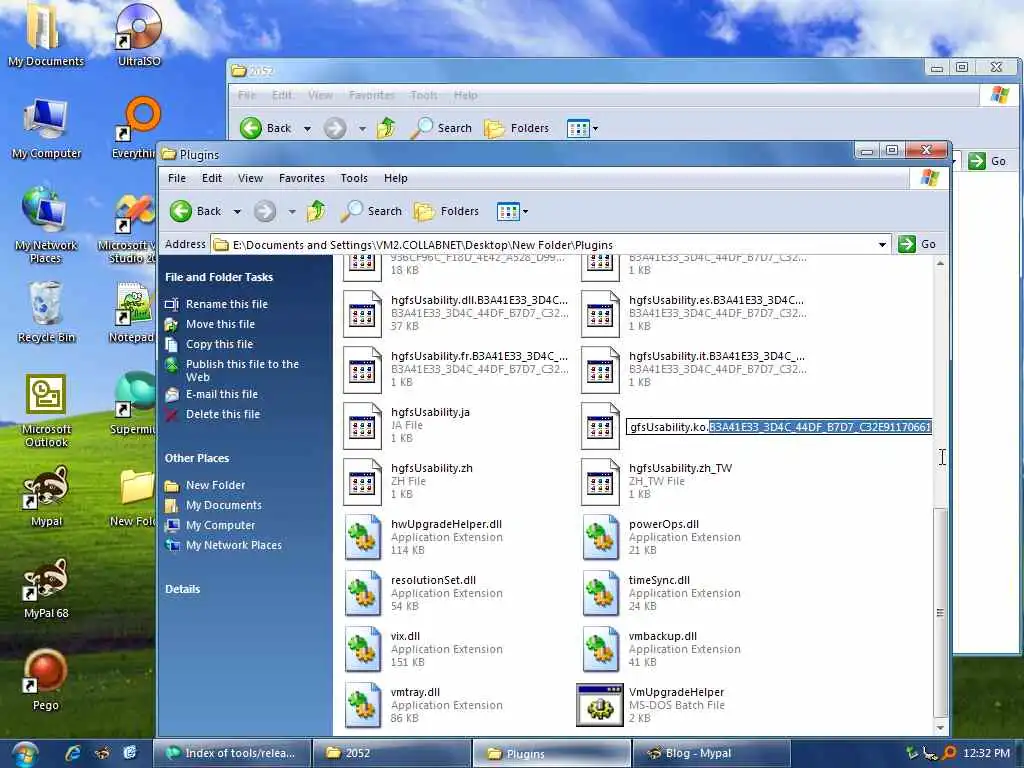Click Search in the 2052 window toolbar

tap(441, 128)
